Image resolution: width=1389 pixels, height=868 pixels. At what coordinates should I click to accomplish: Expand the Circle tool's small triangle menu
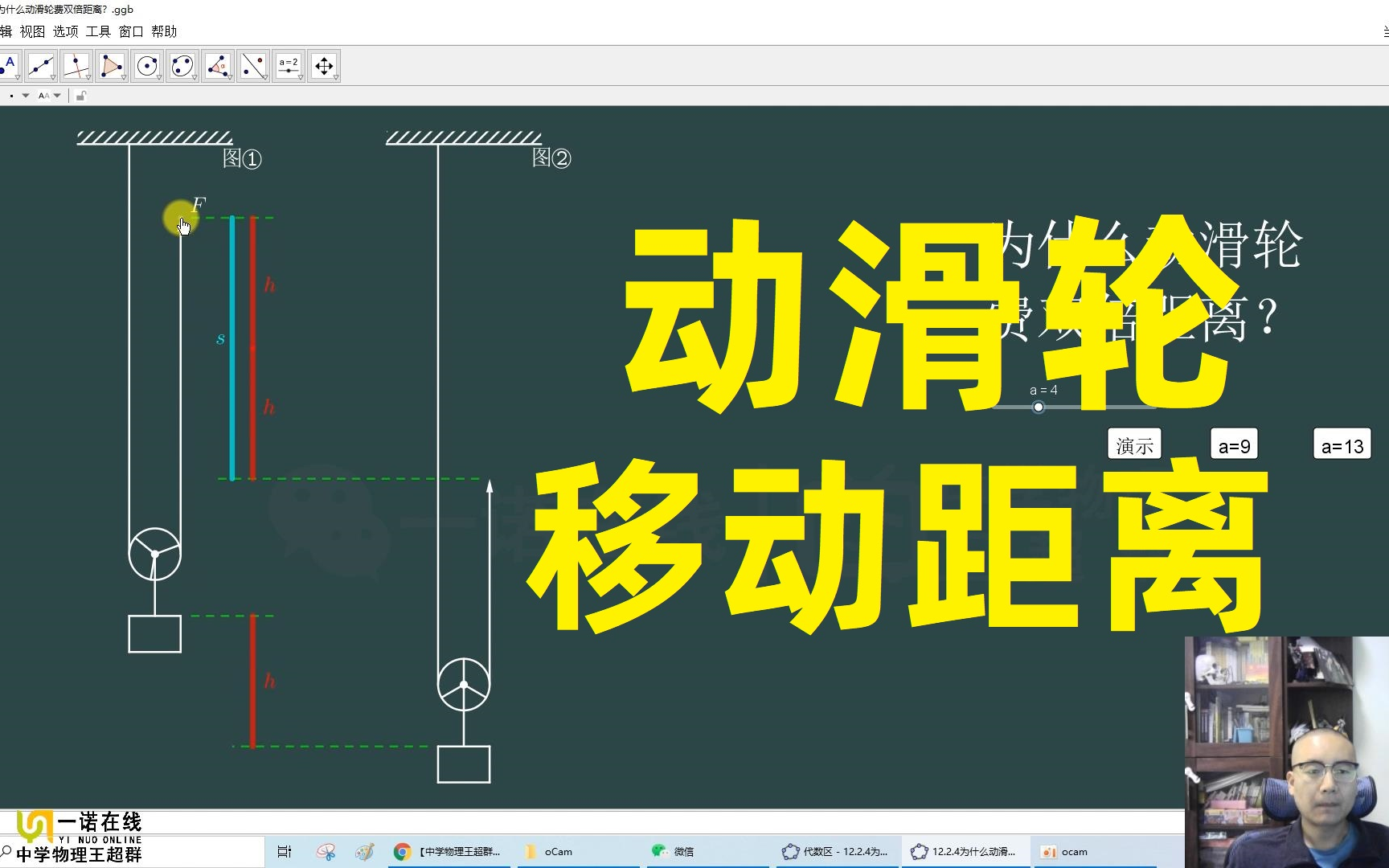point(159,78)
